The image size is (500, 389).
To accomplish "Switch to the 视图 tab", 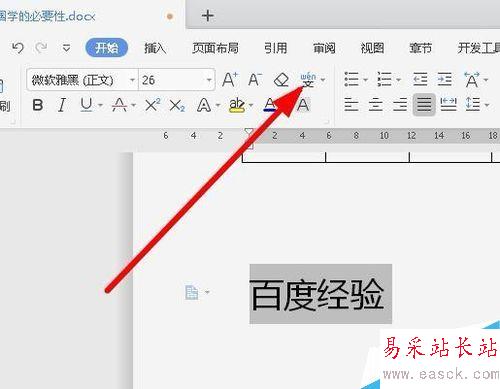I will (372, 48).
